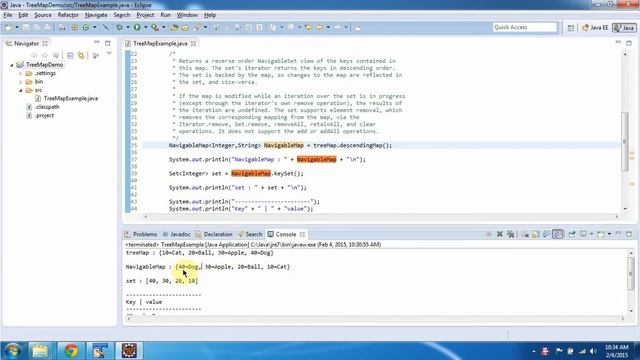Click the editor horizontal scrollbar
This screenshot has width=640, height=360.
pyautogui.click(x=382, y=217)
